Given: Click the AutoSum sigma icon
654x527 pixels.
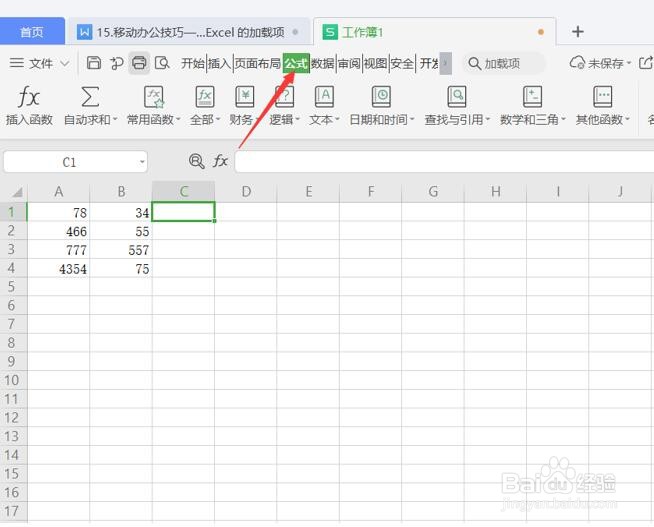Looking at the screenshot, I should point(90,97).
